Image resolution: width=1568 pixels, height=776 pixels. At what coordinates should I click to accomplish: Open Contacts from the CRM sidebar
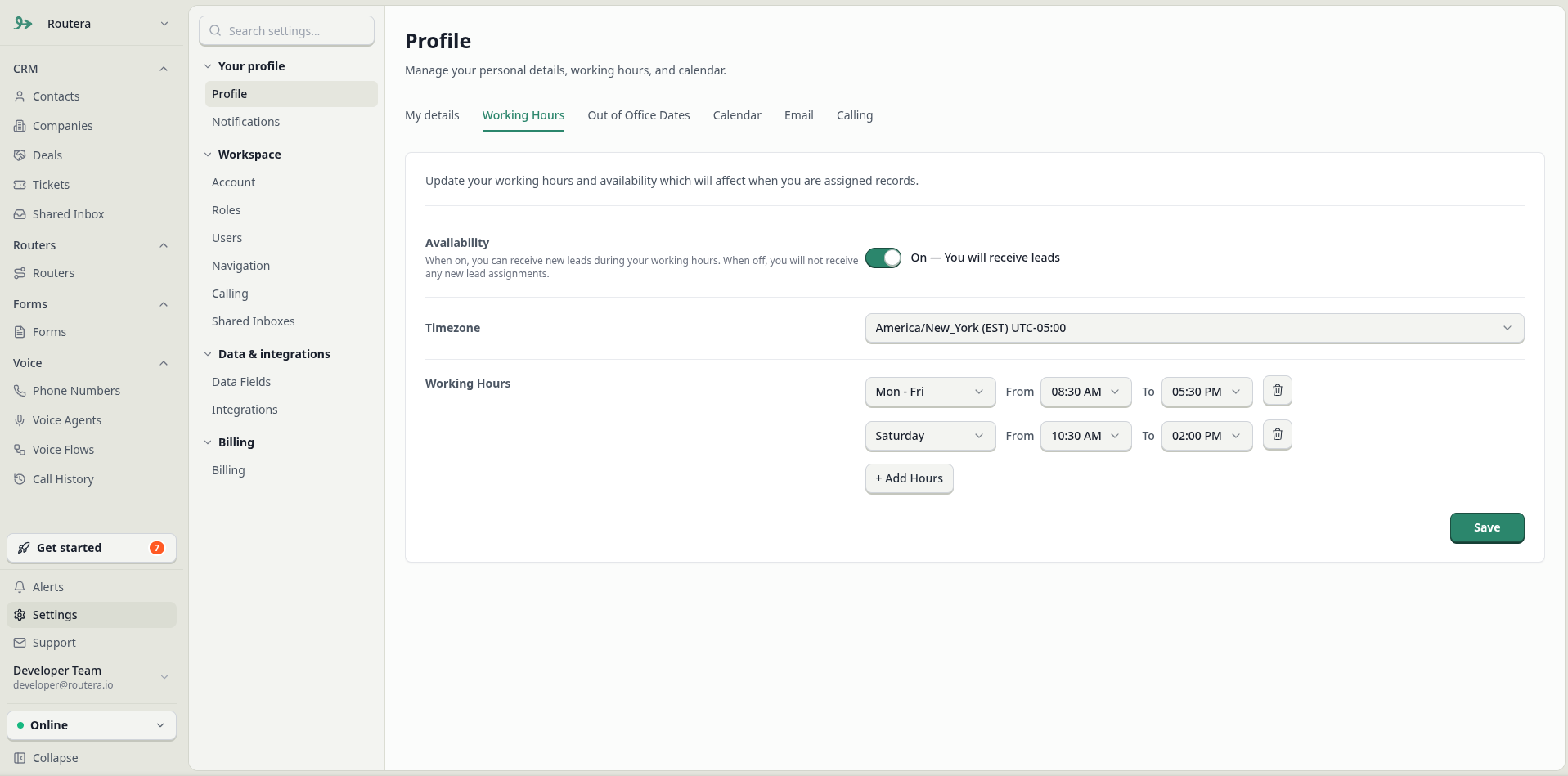91,96
